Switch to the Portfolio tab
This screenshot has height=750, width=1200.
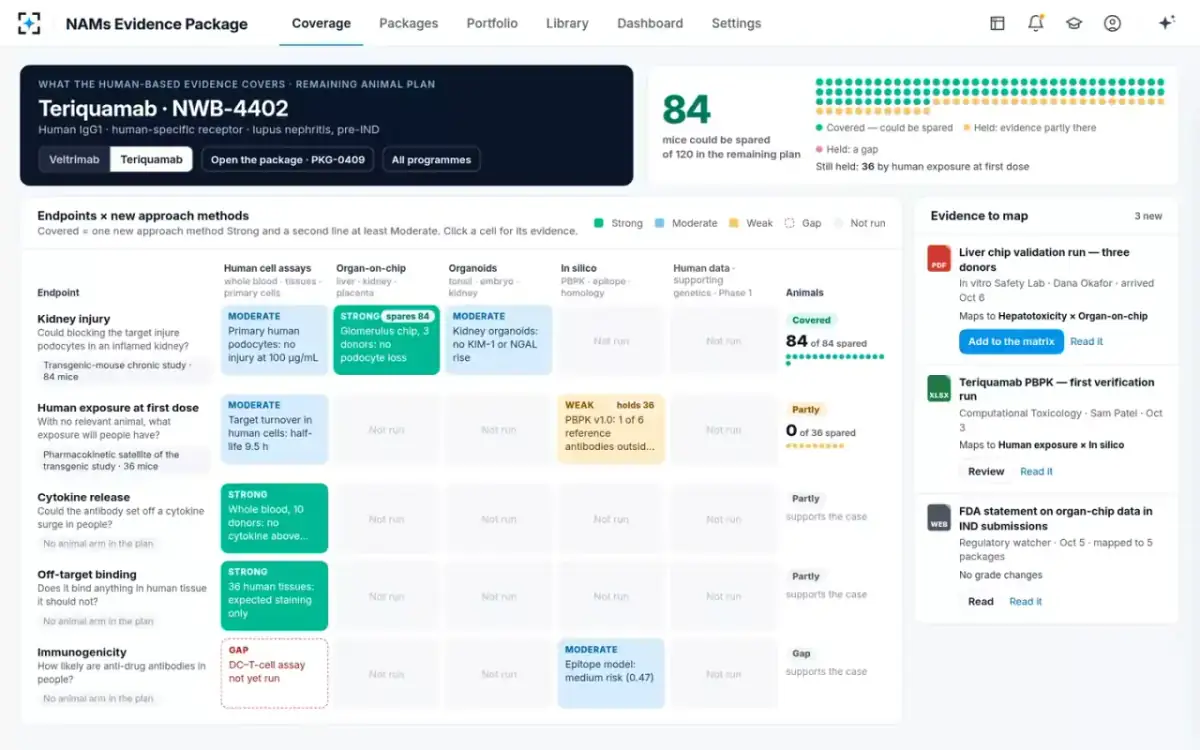(492, 23)
